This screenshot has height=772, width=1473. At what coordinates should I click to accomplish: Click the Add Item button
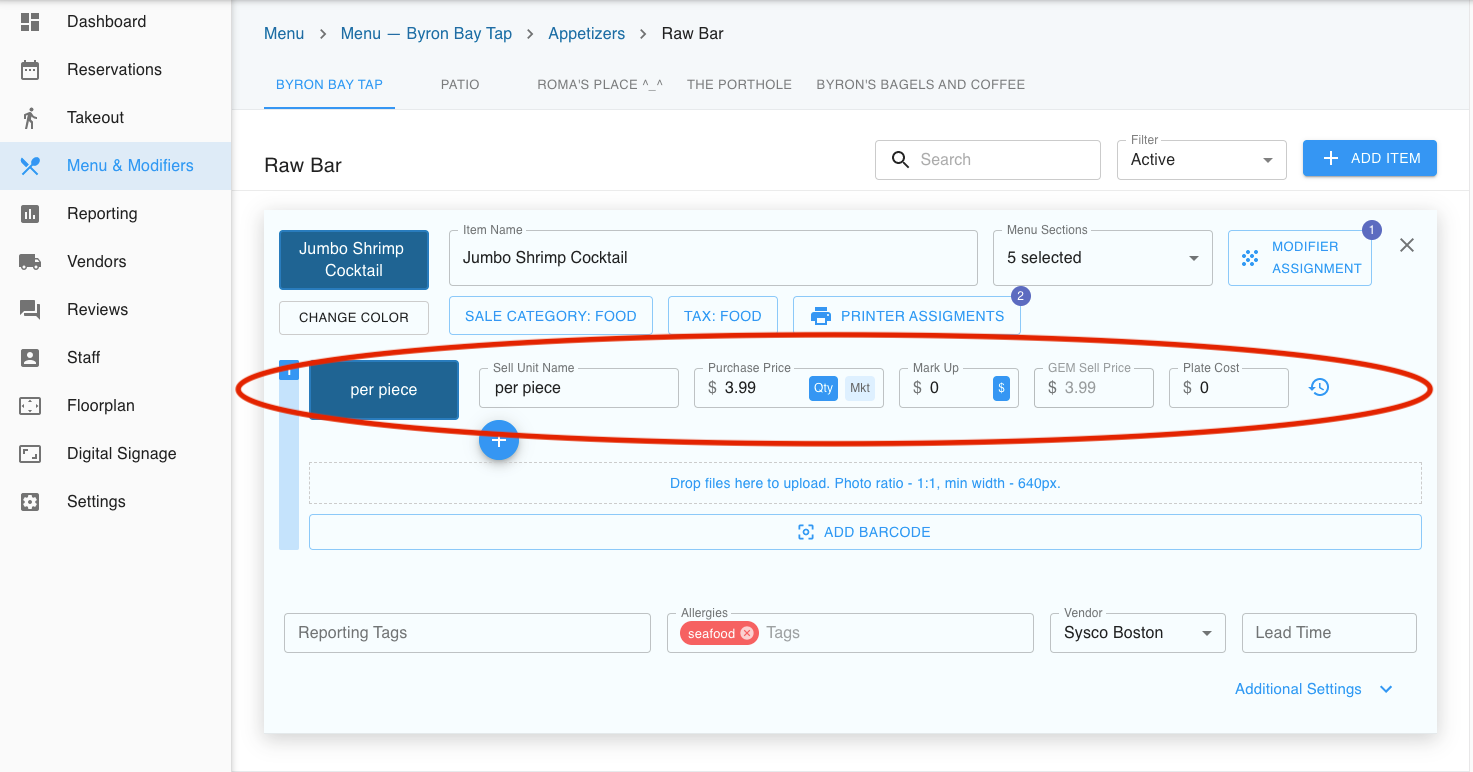1369,158
